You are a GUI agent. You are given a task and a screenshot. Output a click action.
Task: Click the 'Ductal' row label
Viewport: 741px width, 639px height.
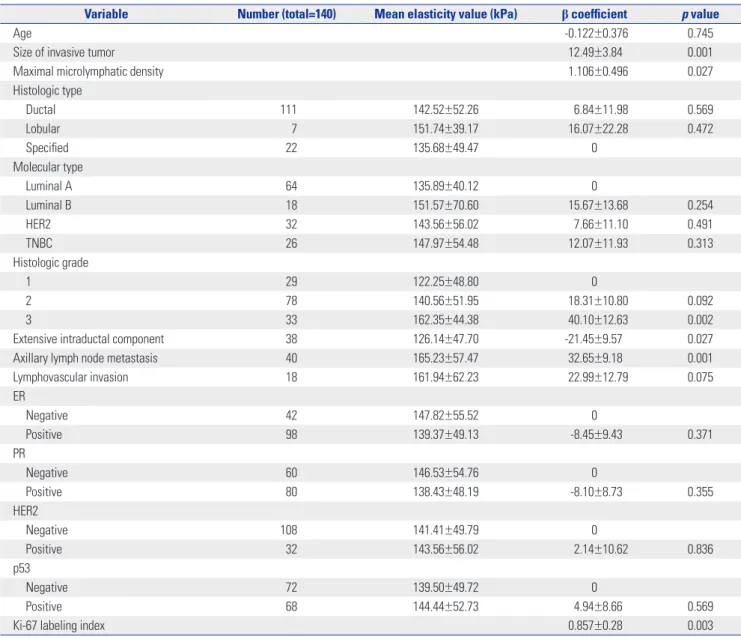41,110
